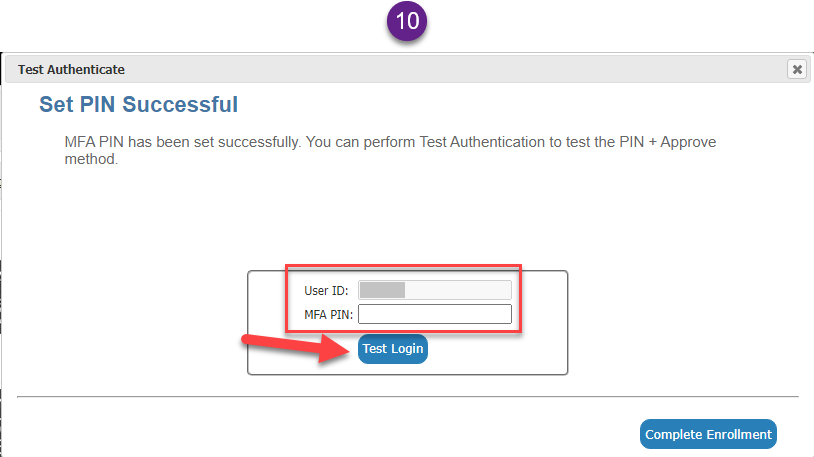Click the "User ID:" label

click(328, 291)
